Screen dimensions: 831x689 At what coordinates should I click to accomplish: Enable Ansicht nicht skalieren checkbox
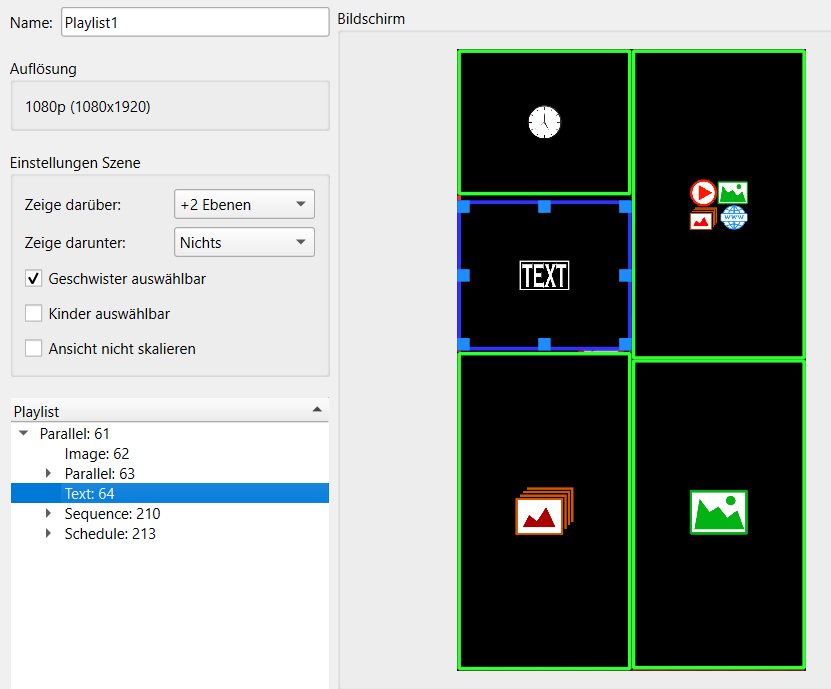[34, 349]
